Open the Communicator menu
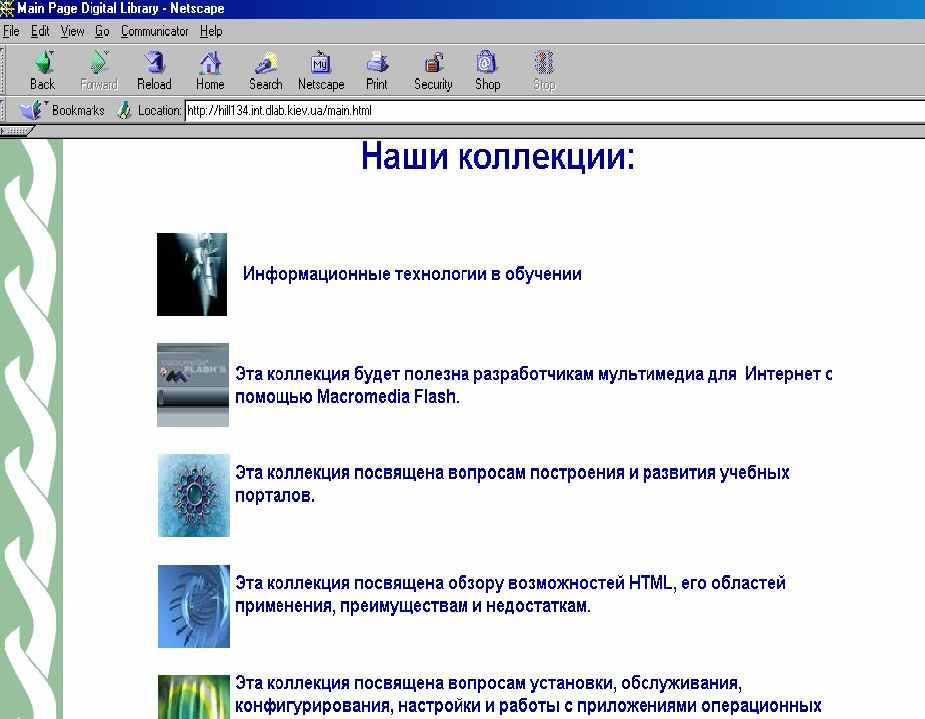The width and height of the screenshot is (925, 719). point(155,31)
